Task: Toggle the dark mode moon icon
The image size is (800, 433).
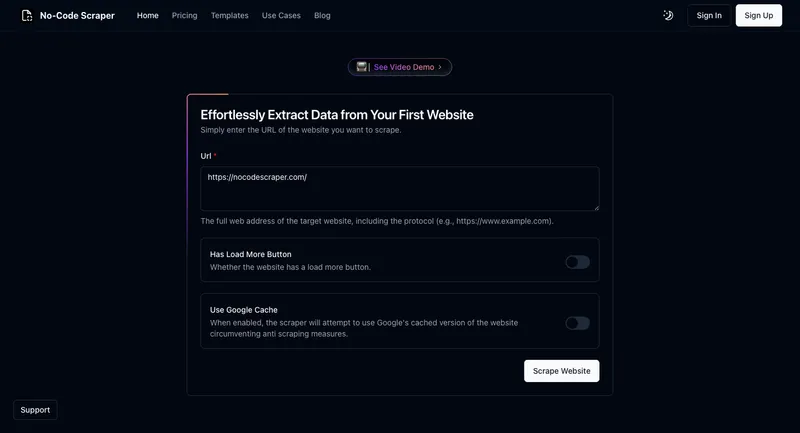Action: [x=668, y=15]
